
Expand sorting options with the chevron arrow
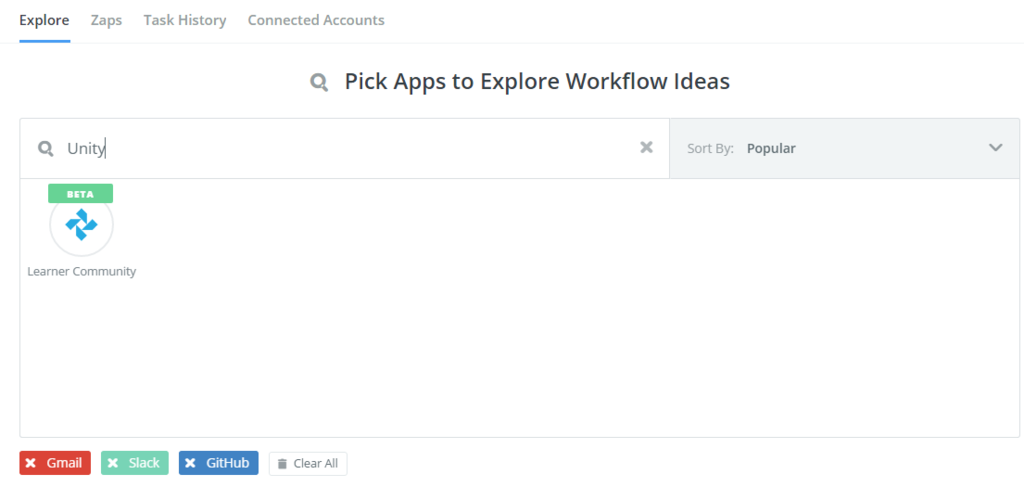pyautogui.click(x=995, y=148)
